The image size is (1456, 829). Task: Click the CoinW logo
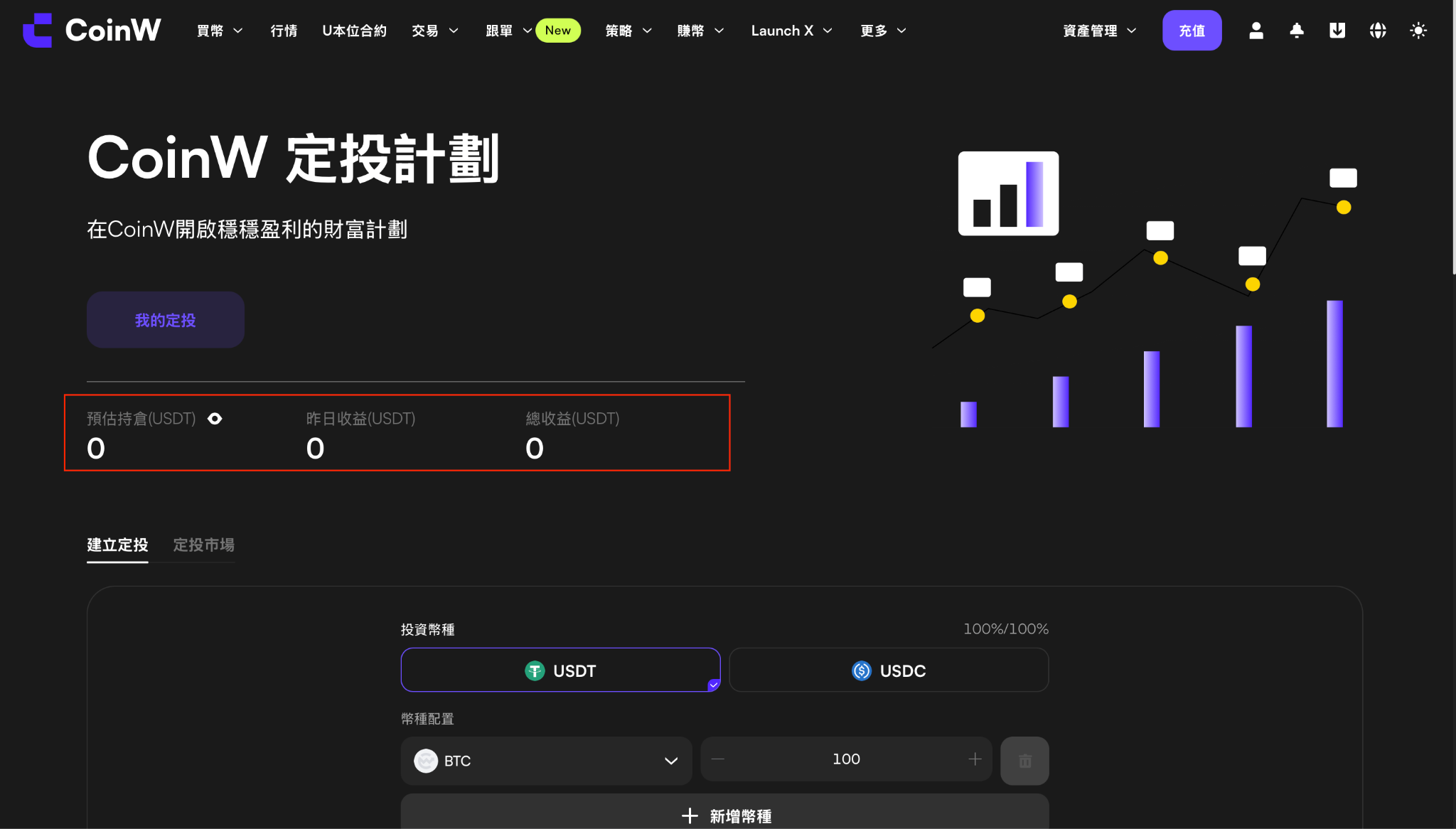coord(92,30)
